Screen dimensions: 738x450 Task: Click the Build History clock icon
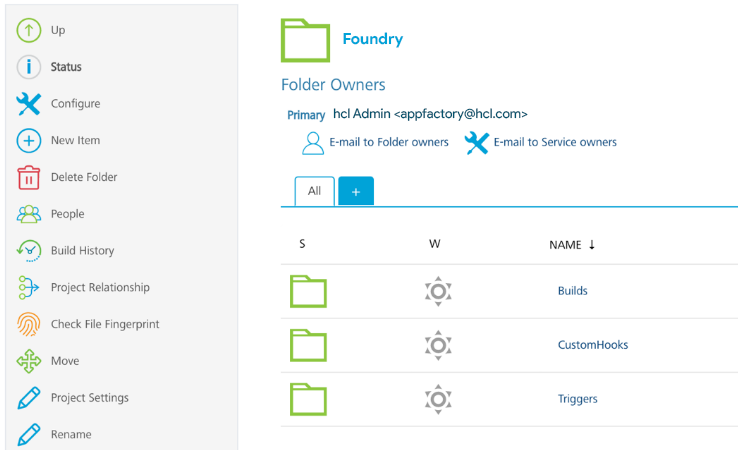[29, 251]
